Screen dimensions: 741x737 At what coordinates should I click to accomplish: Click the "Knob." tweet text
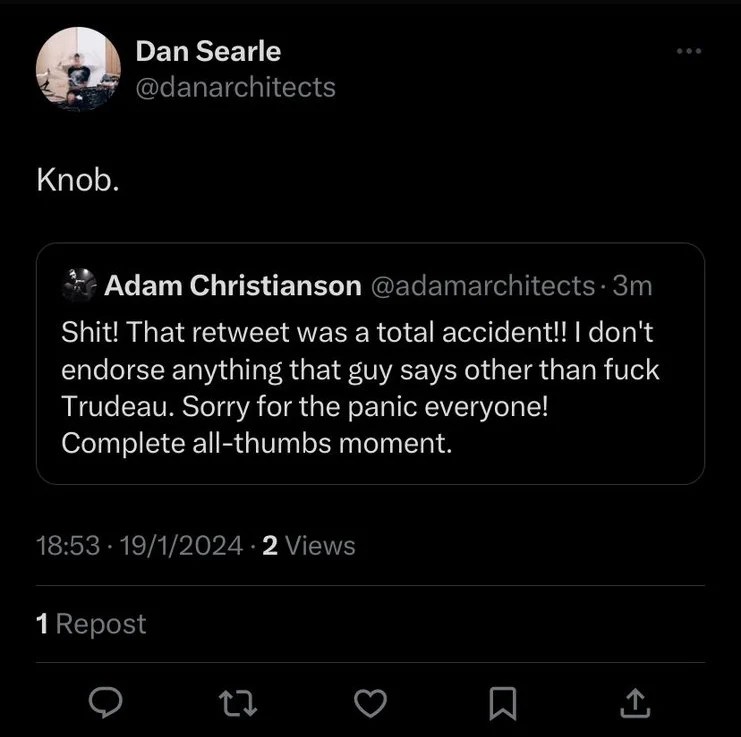pos(78,182)
